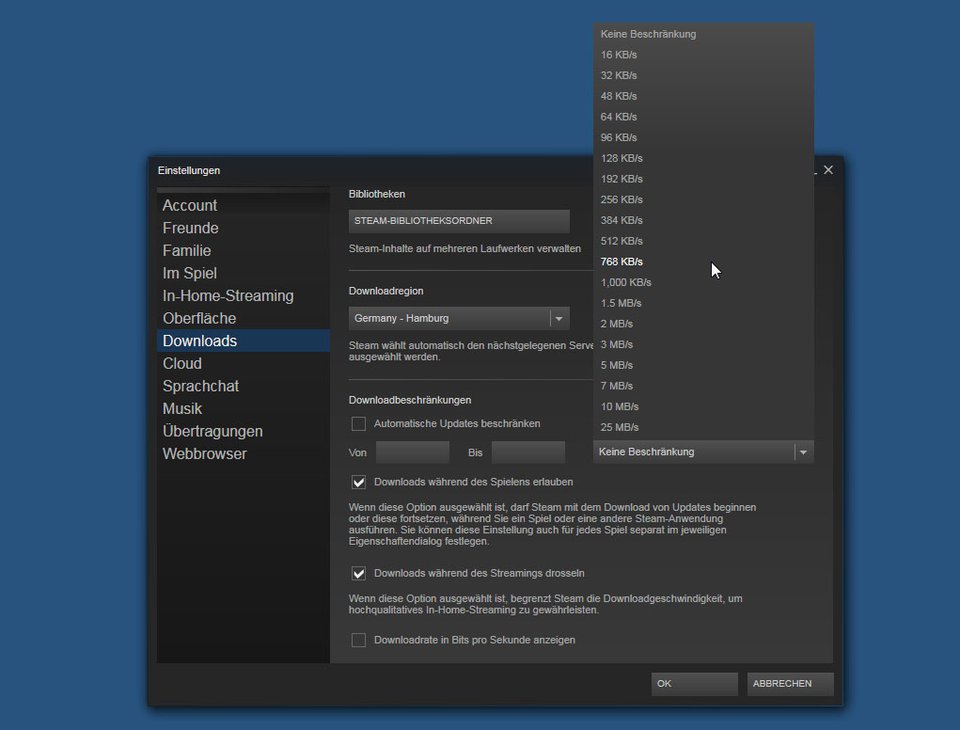This screenshot has width=960, height=730.
Task: Choose the 512 KB/s download limit
Action: click(x=703, y=241)
